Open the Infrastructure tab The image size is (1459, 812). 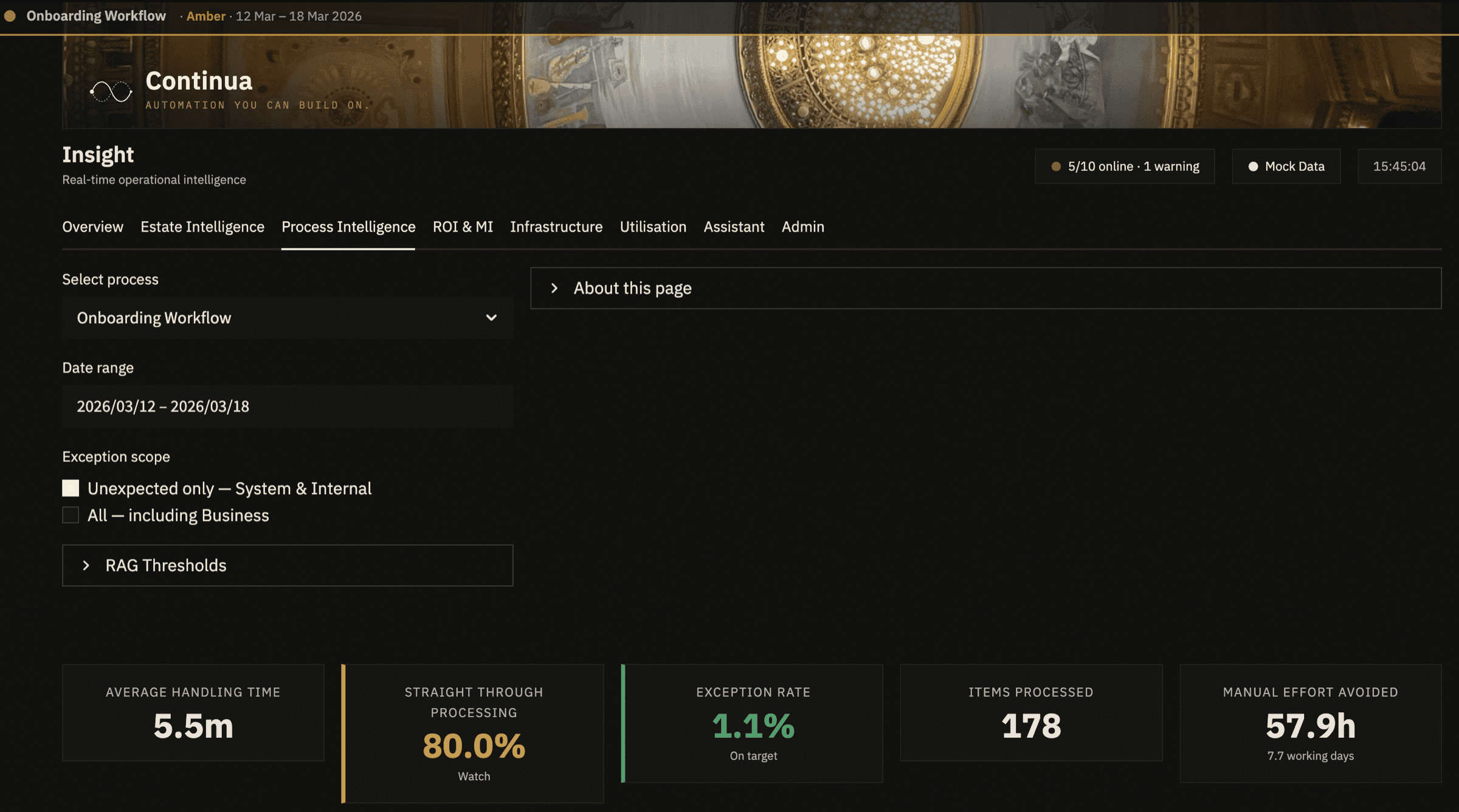556,227
